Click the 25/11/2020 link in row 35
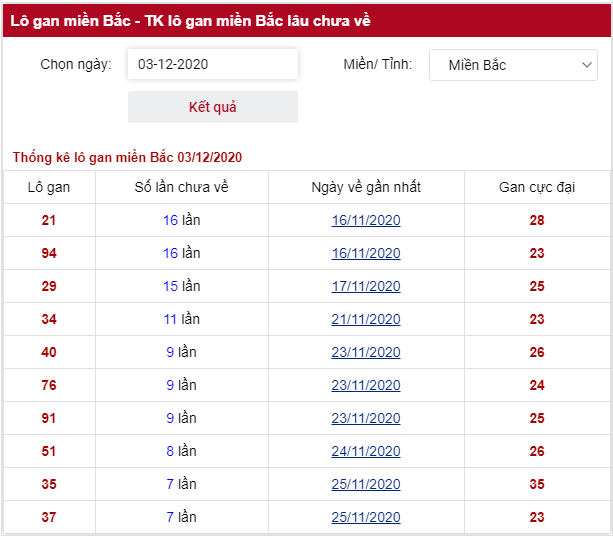This screenshot has height=540, width=613. 366,484
